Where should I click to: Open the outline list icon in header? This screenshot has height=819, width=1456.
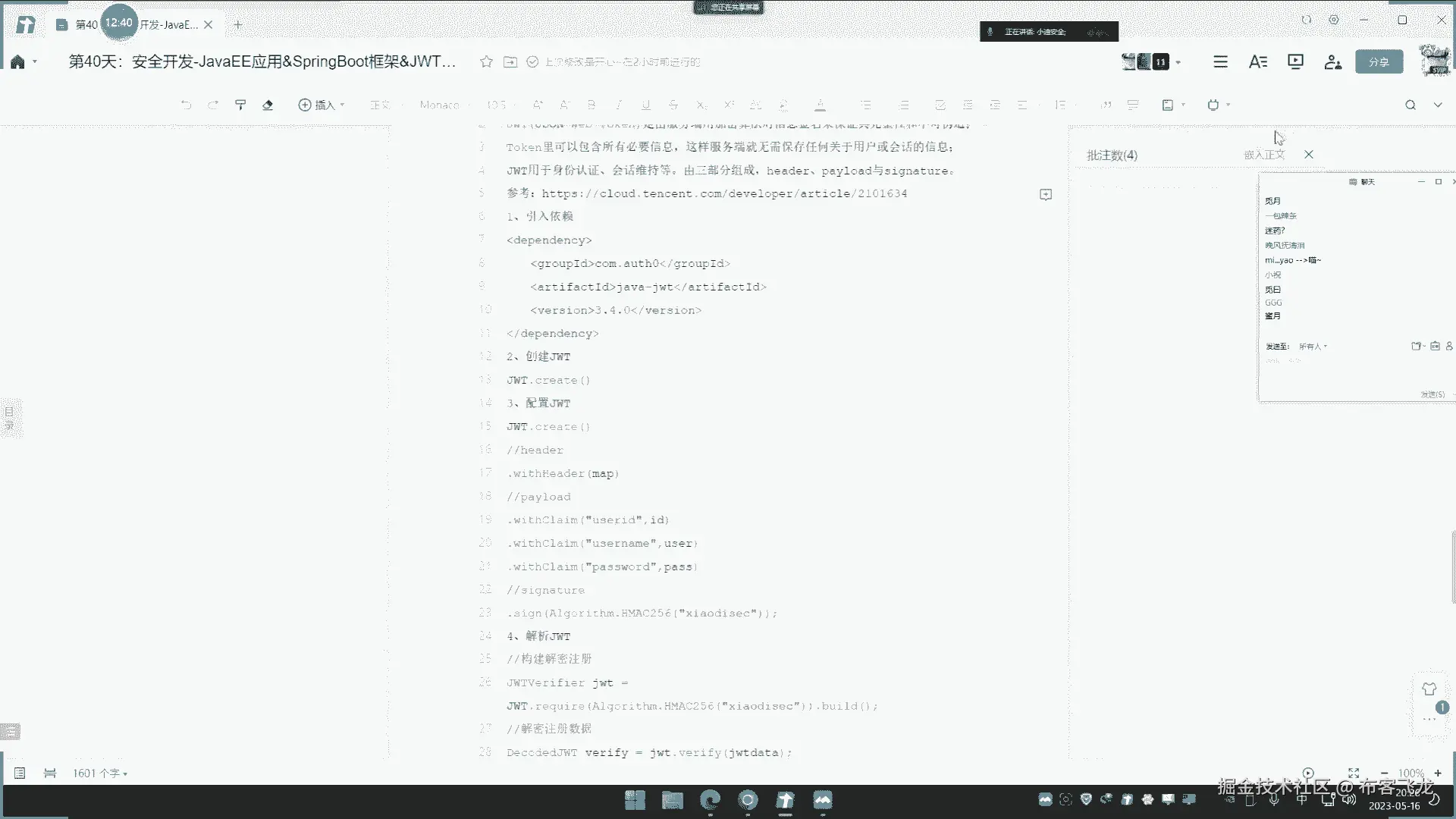pos(1220,62)
